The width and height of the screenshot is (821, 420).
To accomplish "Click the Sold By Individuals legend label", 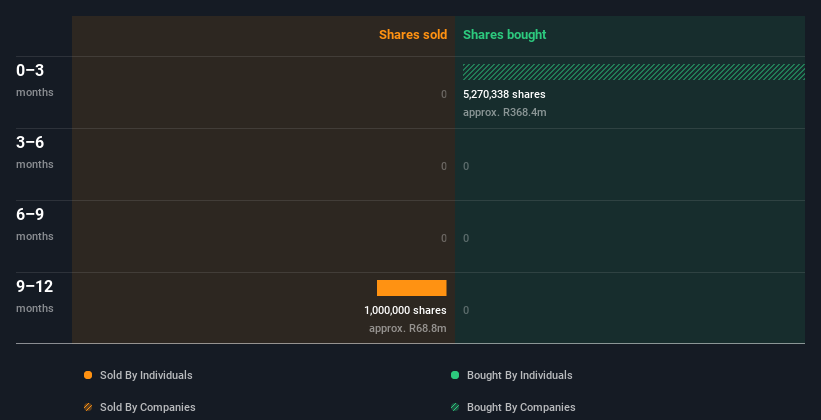I will coord(146,375).
